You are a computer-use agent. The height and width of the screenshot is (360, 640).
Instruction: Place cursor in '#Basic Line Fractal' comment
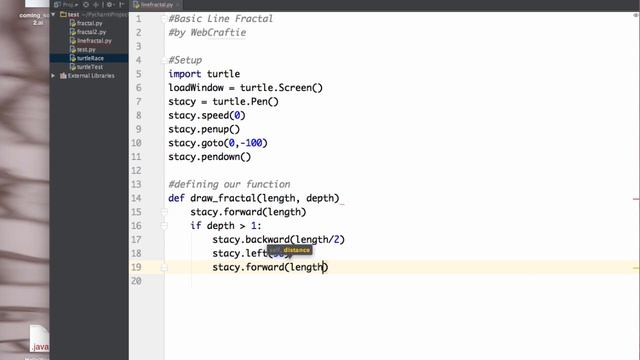[220, 19]
